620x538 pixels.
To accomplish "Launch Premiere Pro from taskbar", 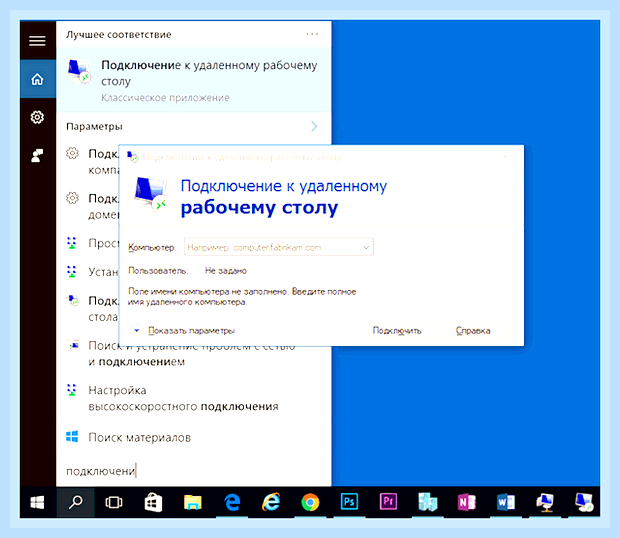I will pos(388,502).
